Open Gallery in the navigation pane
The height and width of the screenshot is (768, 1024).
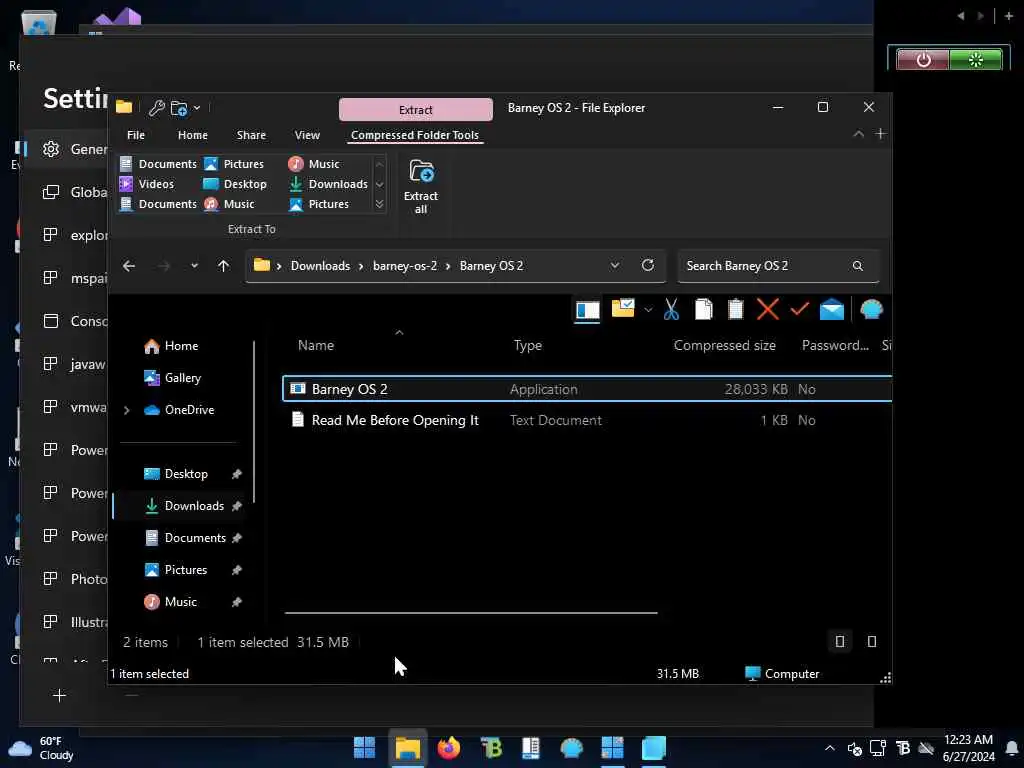[x=172, y=378]
